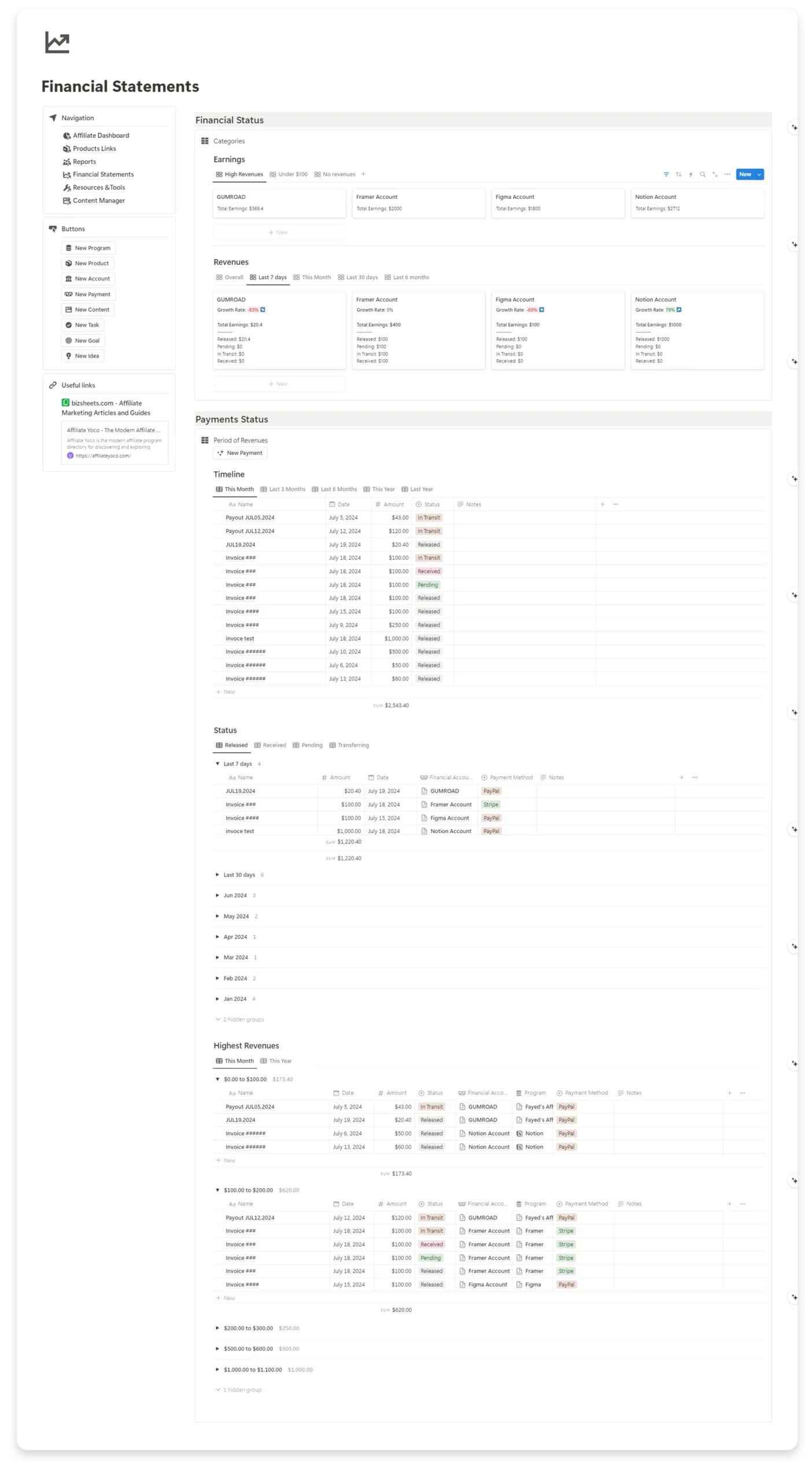Click the sort arrows icon in Earnings toolbar
The height and width of the screenshot is (1481, 812).
point(678,174)
